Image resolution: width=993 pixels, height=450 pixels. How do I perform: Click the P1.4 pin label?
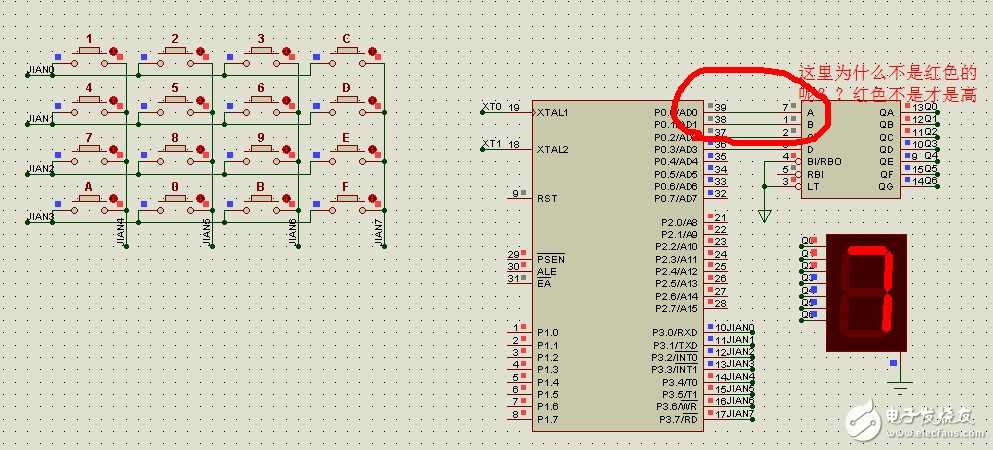point(548,382)
